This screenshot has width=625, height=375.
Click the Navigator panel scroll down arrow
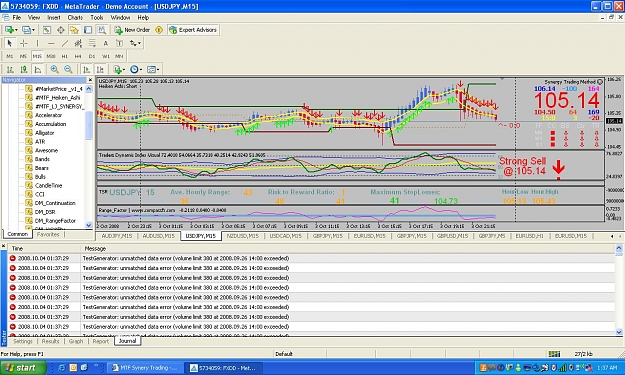coord(89,225)
